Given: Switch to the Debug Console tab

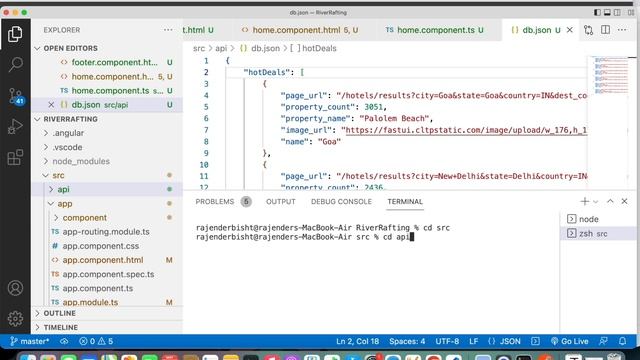Looking at the screenshot, I should (x=341, y=202).
